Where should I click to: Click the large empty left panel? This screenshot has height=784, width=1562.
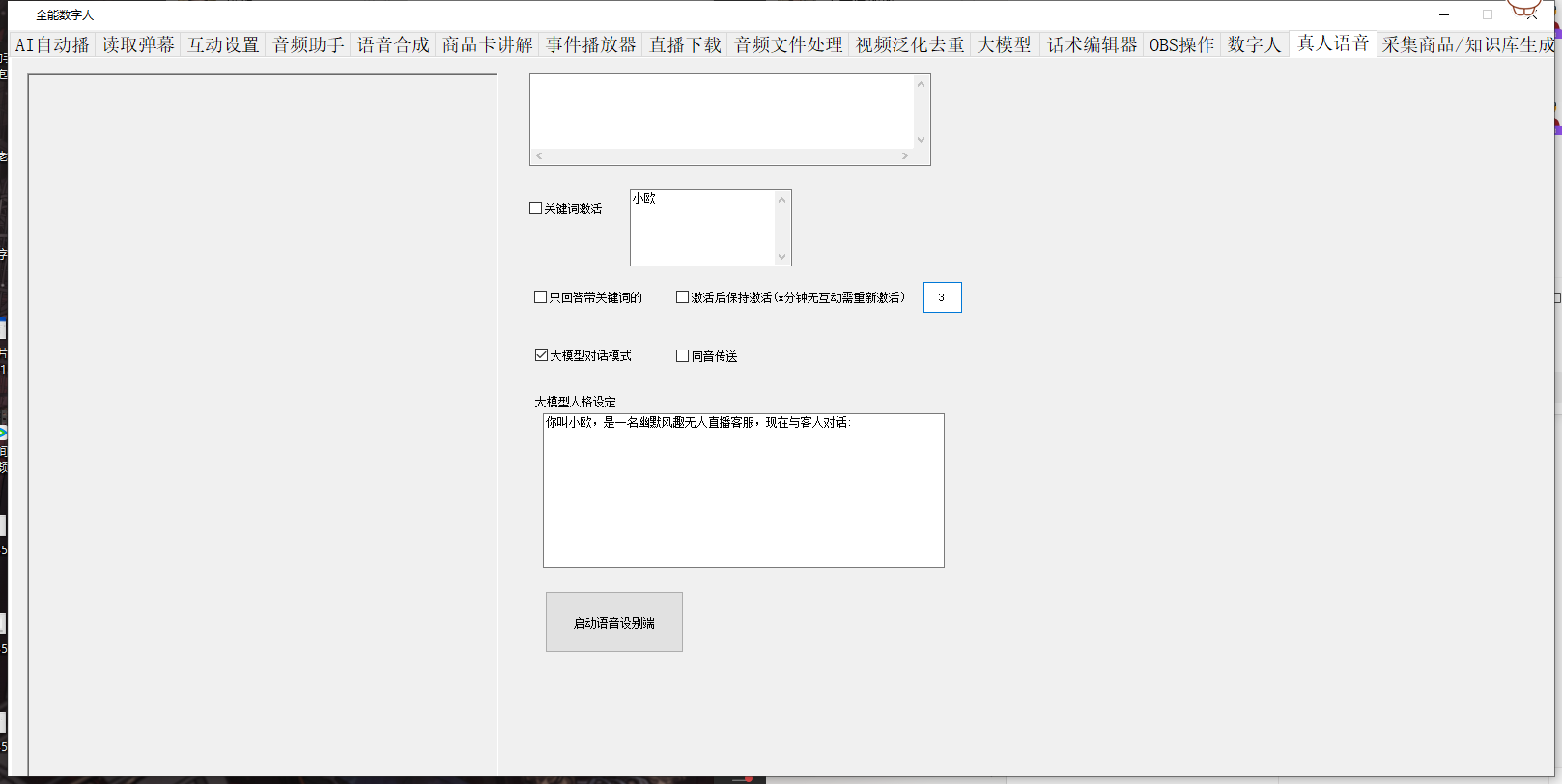click(263, 425)
